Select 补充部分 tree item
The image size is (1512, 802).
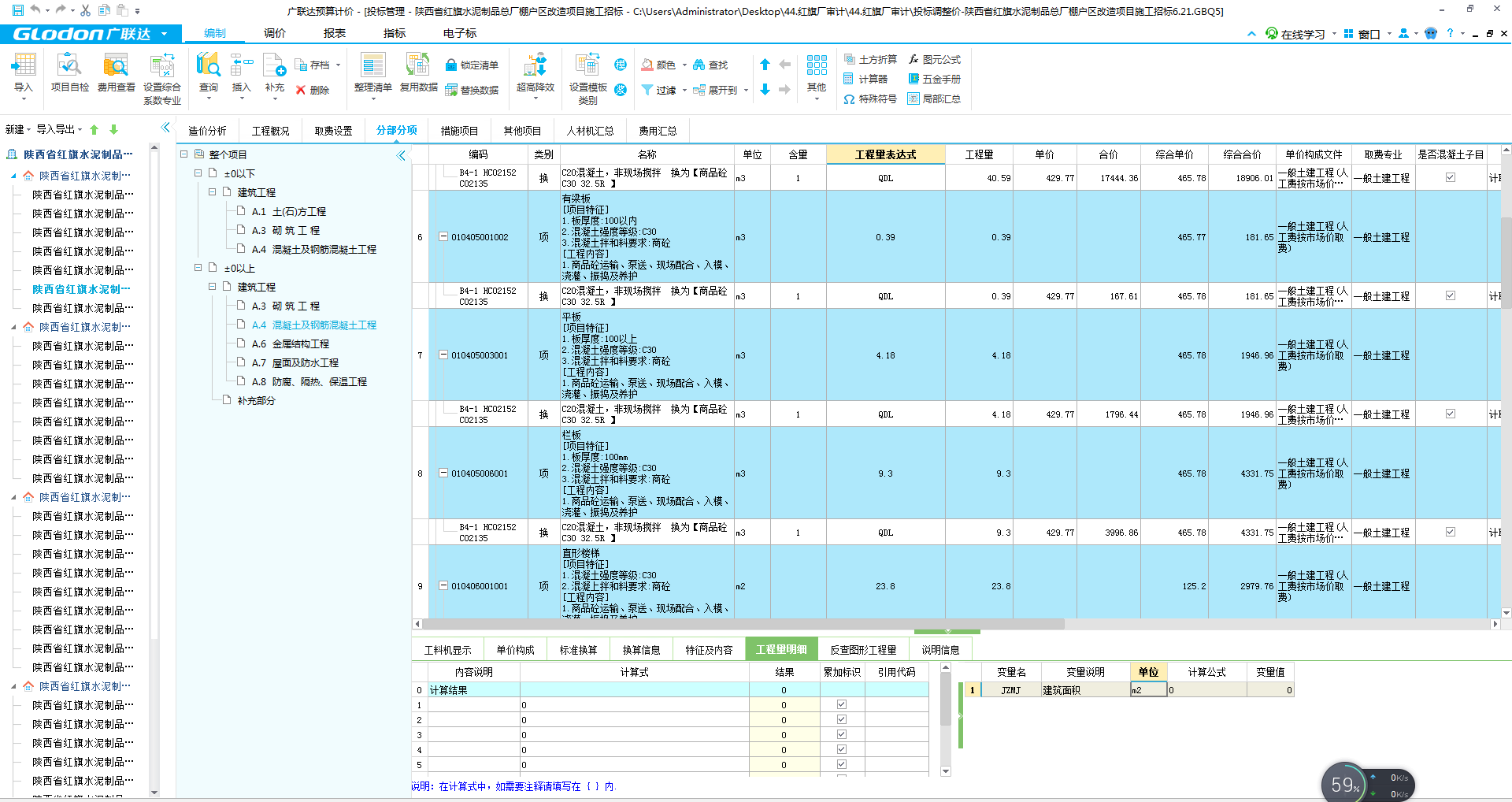257,400
